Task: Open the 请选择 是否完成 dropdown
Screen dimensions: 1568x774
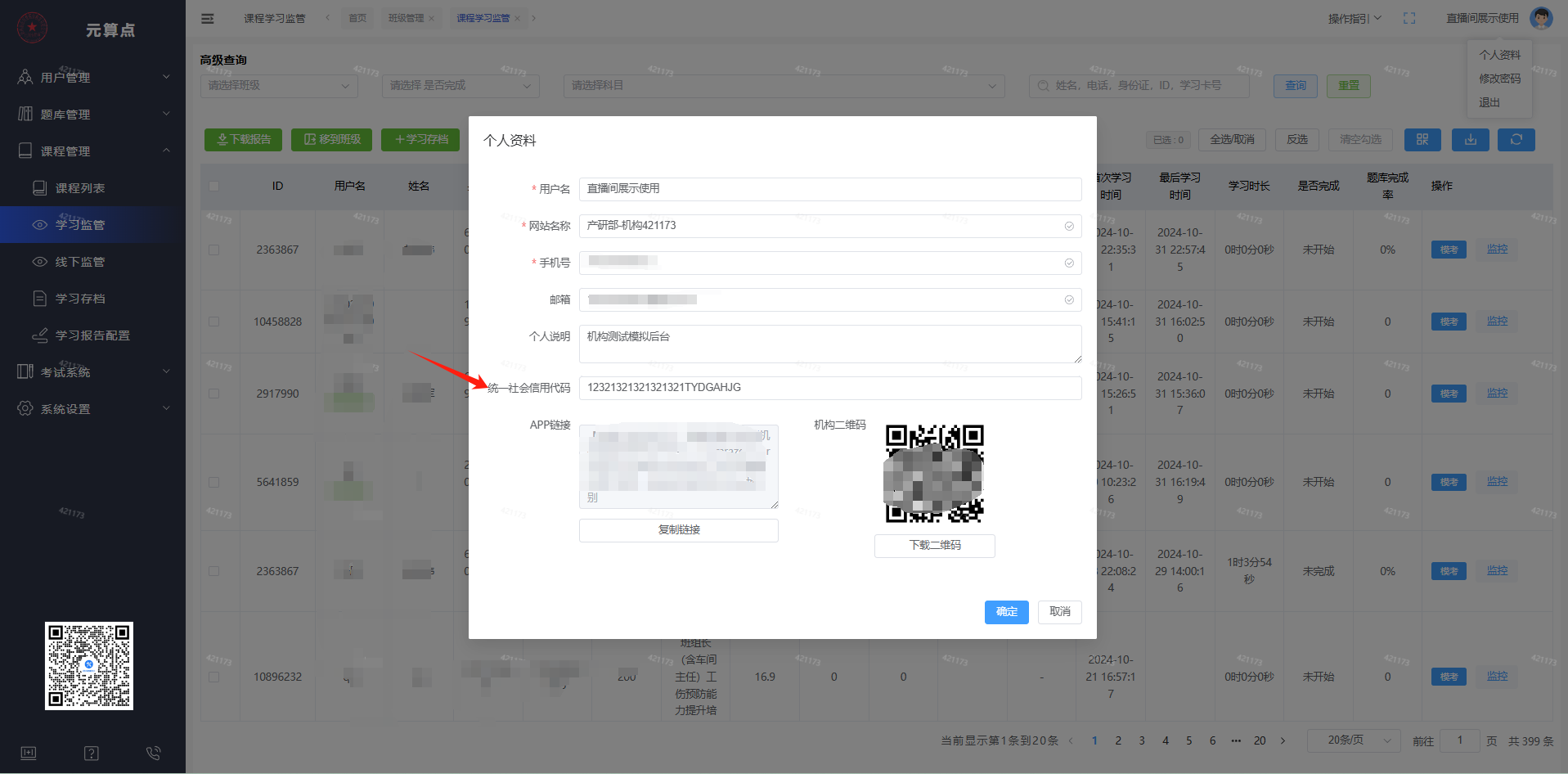Action: (x=461, y=86)
